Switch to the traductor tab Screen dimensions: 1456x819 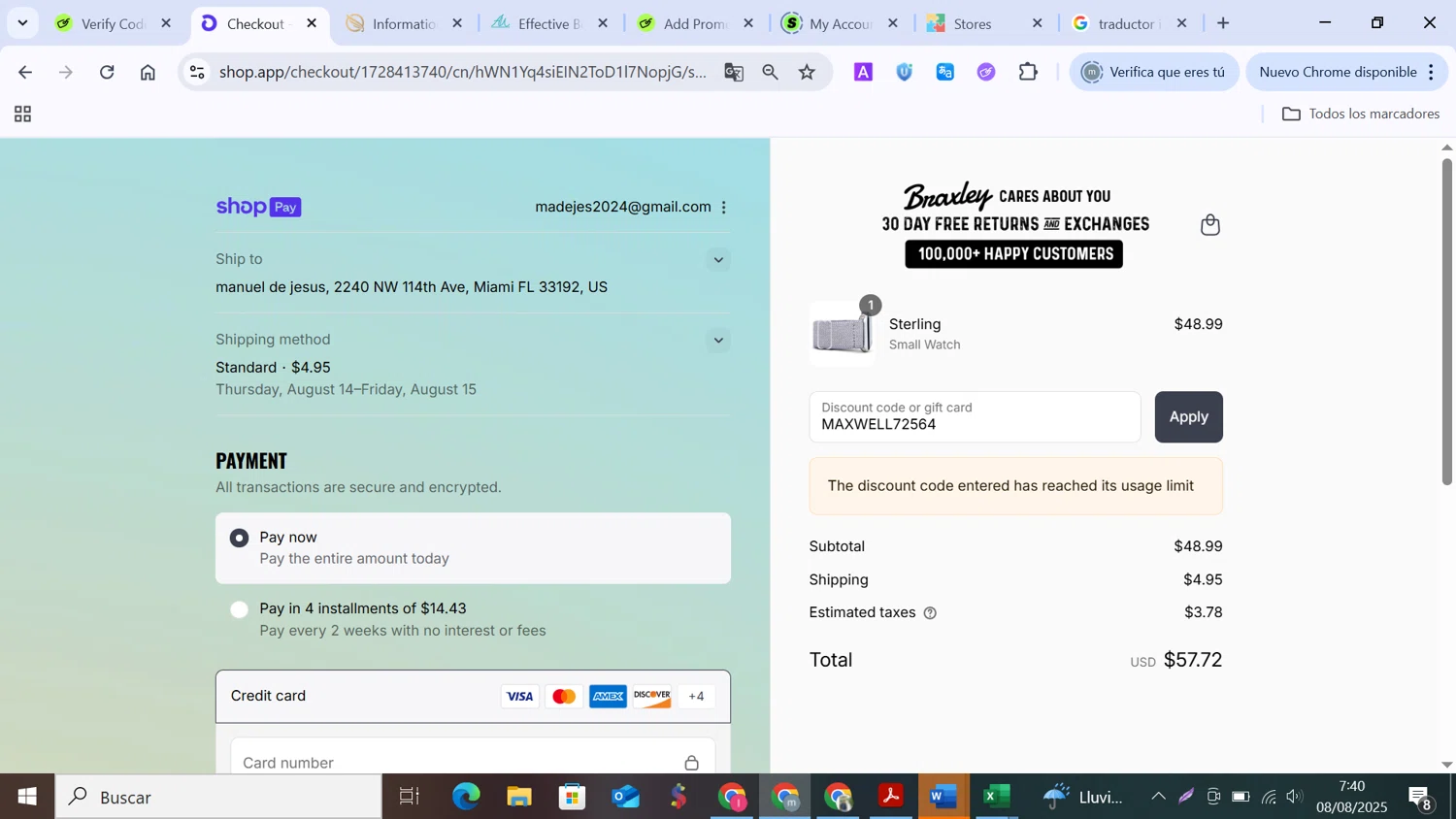pyautogui.click(x=1131, y=23)
